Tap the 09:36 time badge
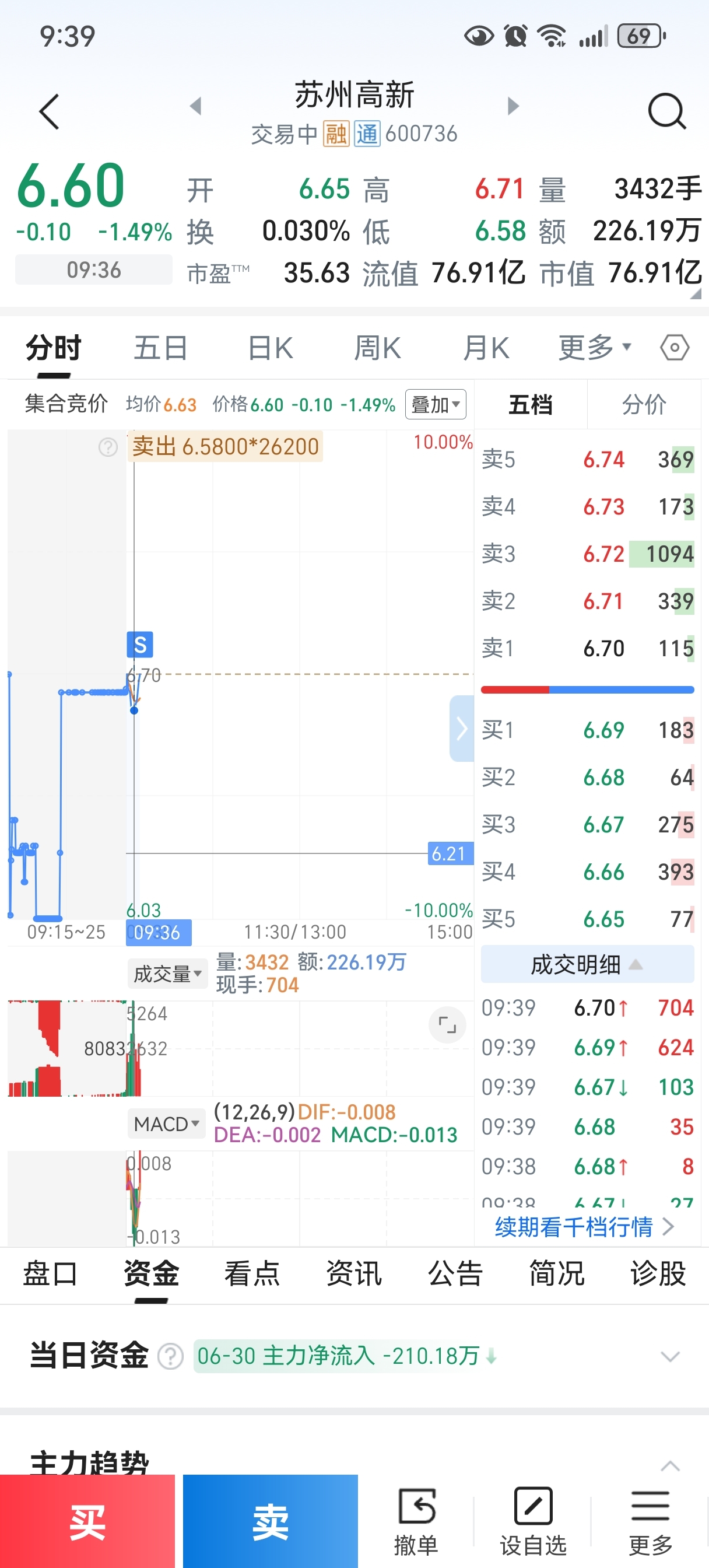 pos(94,269)
